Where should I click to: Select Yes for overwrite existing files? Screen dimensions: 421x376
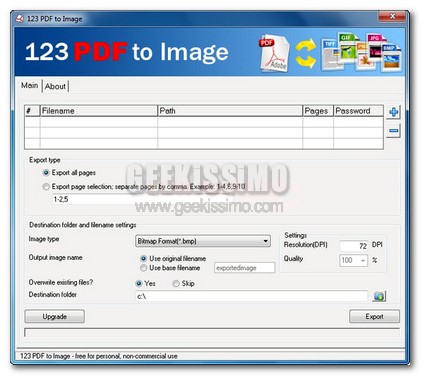139,284
